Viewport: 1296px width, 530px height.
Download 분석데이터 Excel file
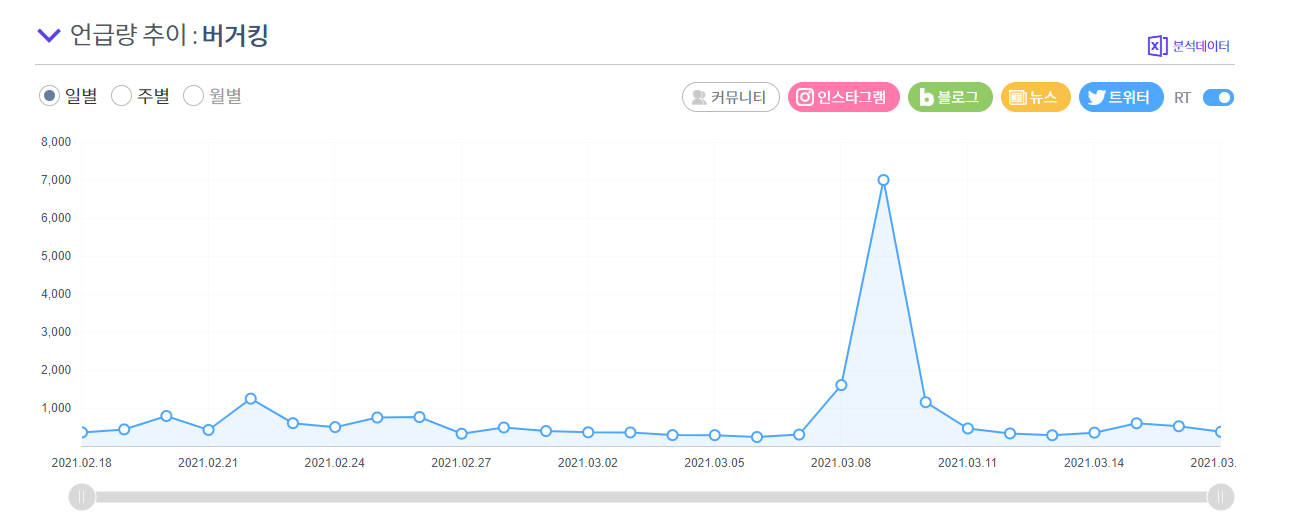tap(1188, 46)
